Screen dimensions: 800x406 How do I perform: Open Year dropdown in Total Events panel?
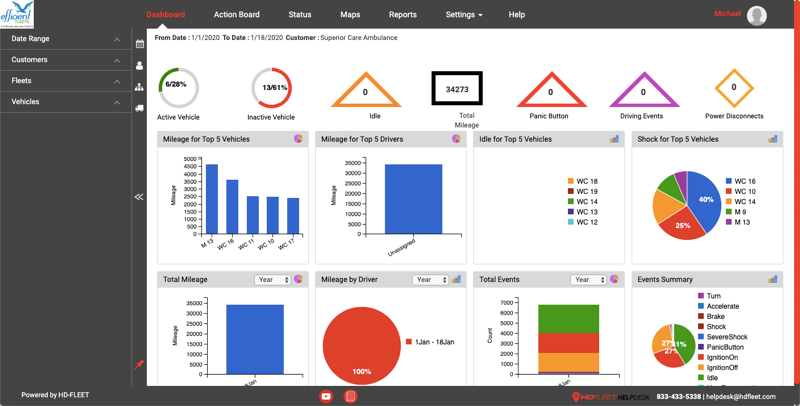point(588,280)
